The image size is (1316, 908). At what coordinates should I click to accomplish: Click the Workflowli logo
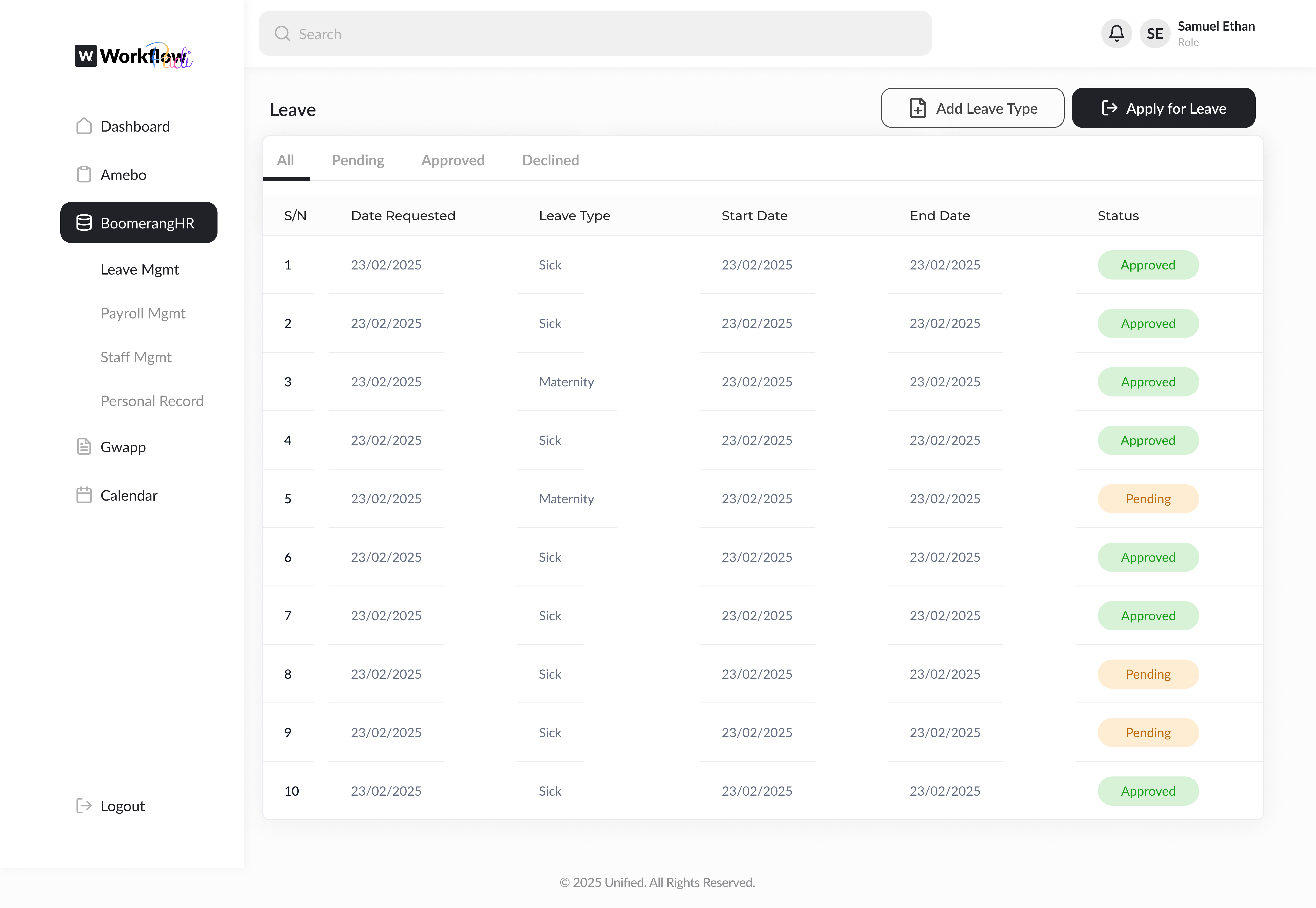click(x=132, y=55)
